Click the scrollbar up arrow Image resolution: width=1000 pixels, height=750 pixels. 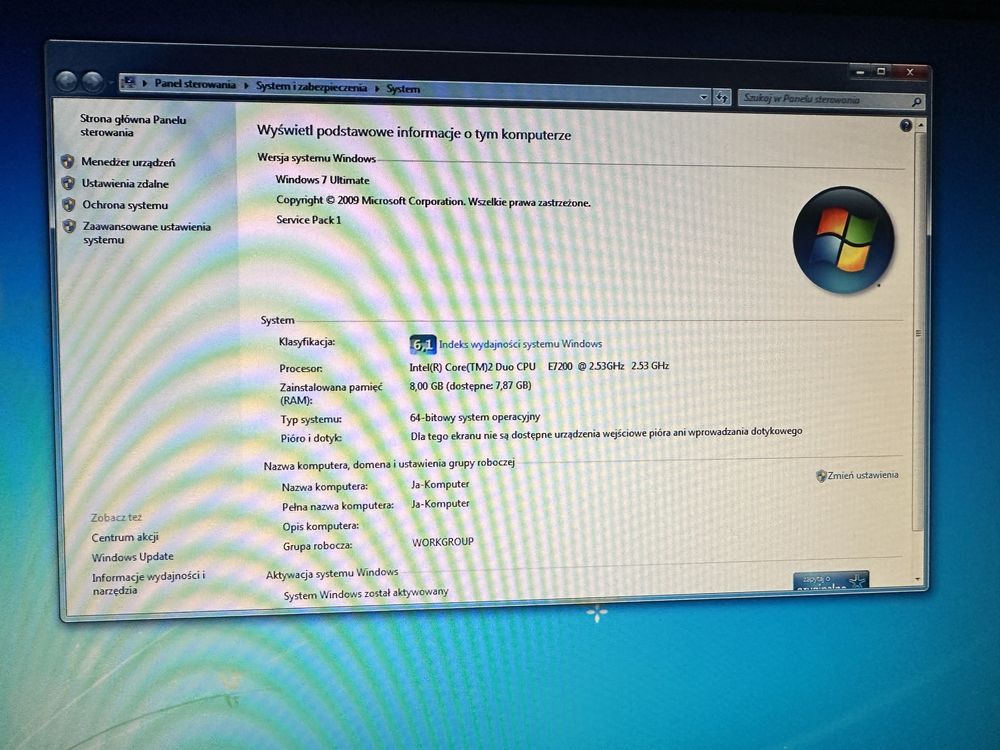click(920, 126)
